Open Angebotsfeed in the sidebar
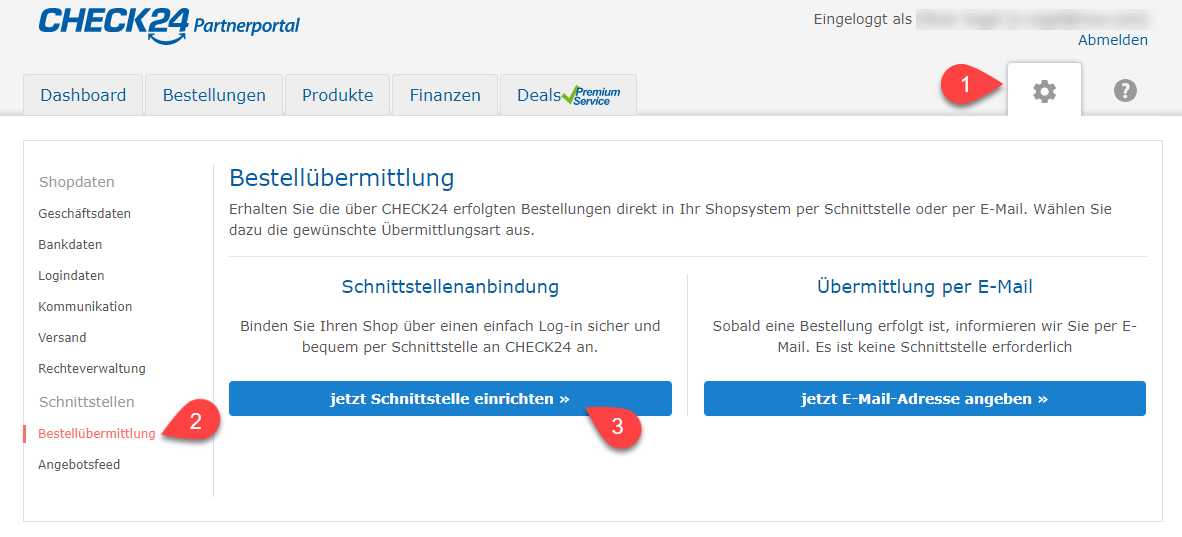 [79, 464]
